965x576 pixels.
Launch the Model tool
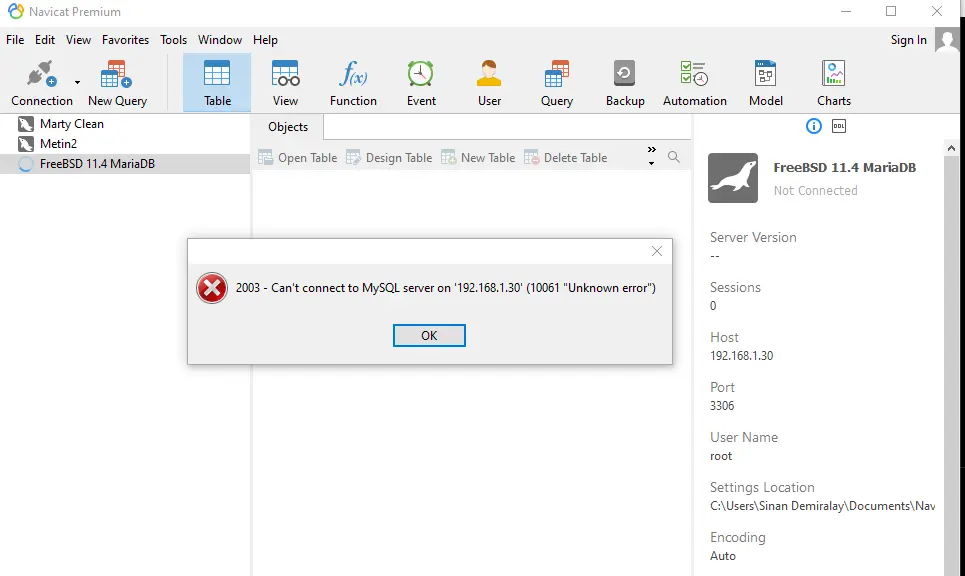pyautogui.click(x=766, y=83)
